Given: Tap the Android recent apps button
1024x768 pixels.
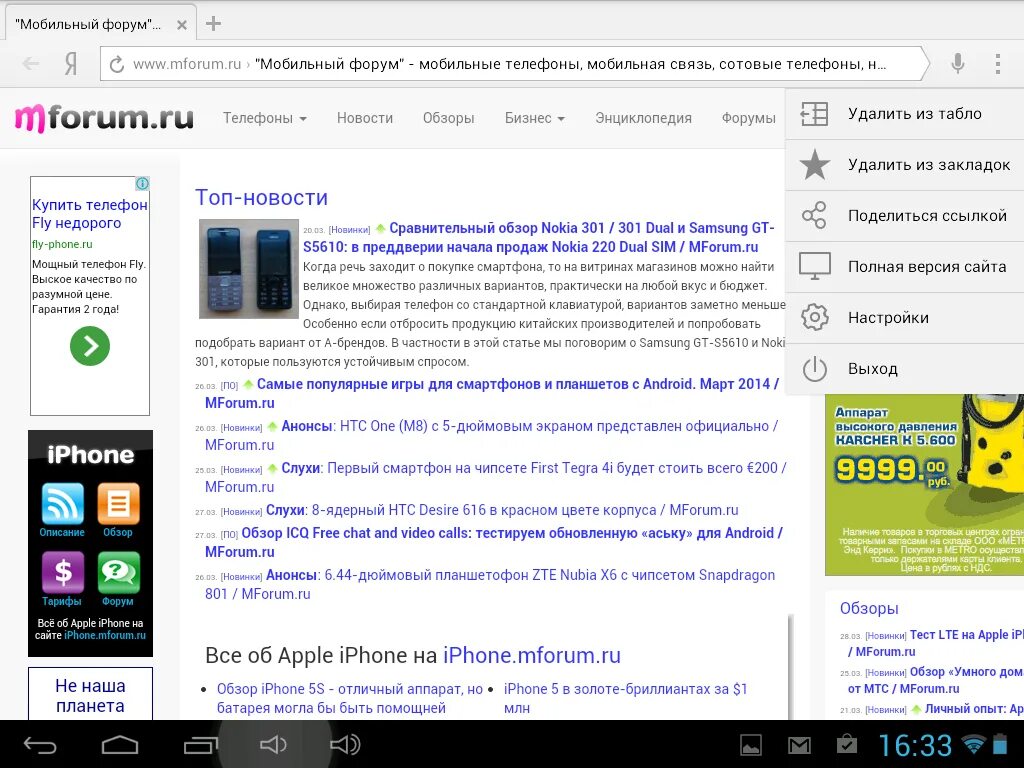Looking at the screenshot, I should (200, 744).
